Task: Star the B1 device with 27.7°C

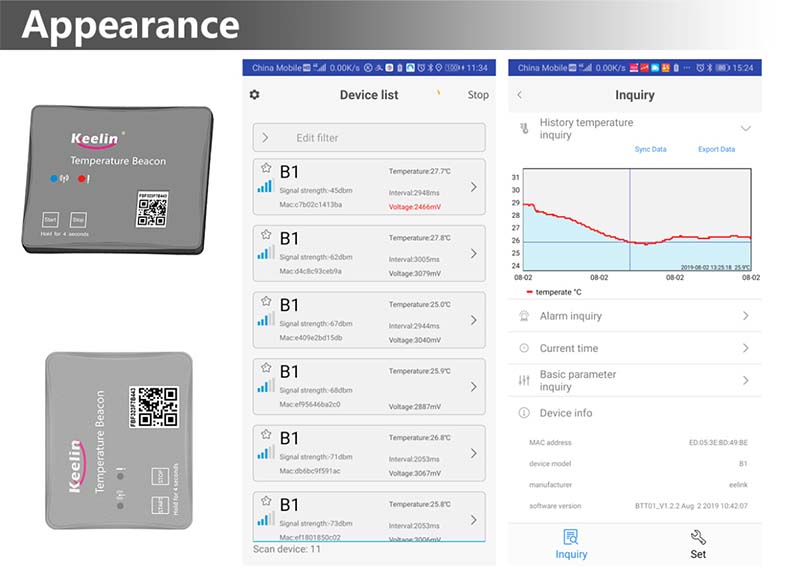Action: [x=266, y=168]
